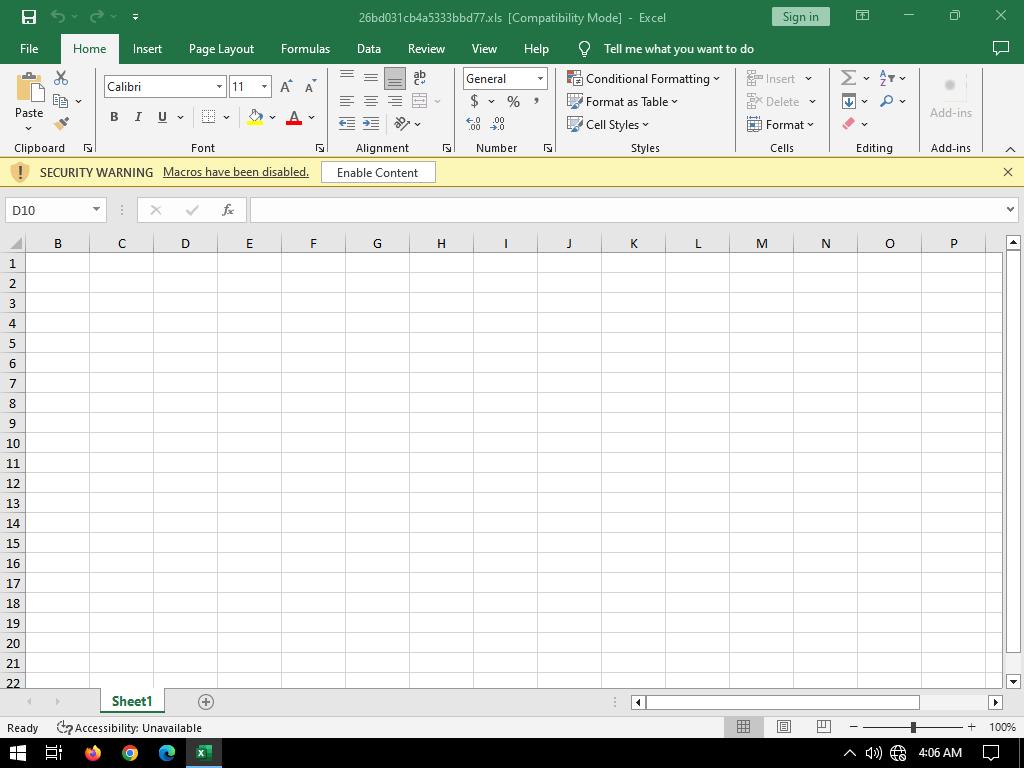
Task: Switch to Page Break Preview view
Action: click(823, 727)
